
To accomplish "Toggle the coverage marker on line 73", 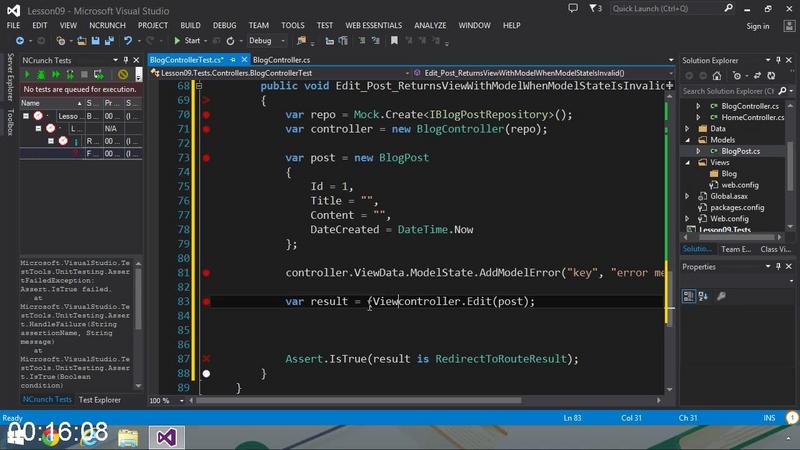I will tap(206, 158).
